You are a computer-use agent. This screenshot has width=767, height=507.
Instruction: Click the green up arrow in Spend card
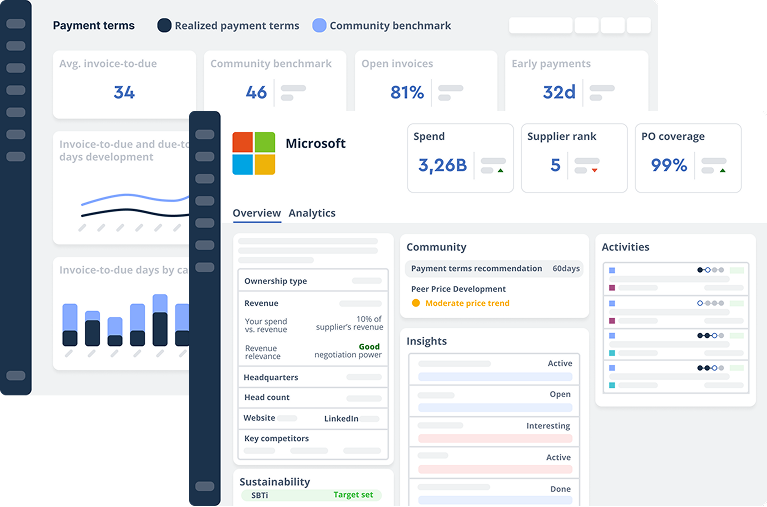(x=500, y=170)
